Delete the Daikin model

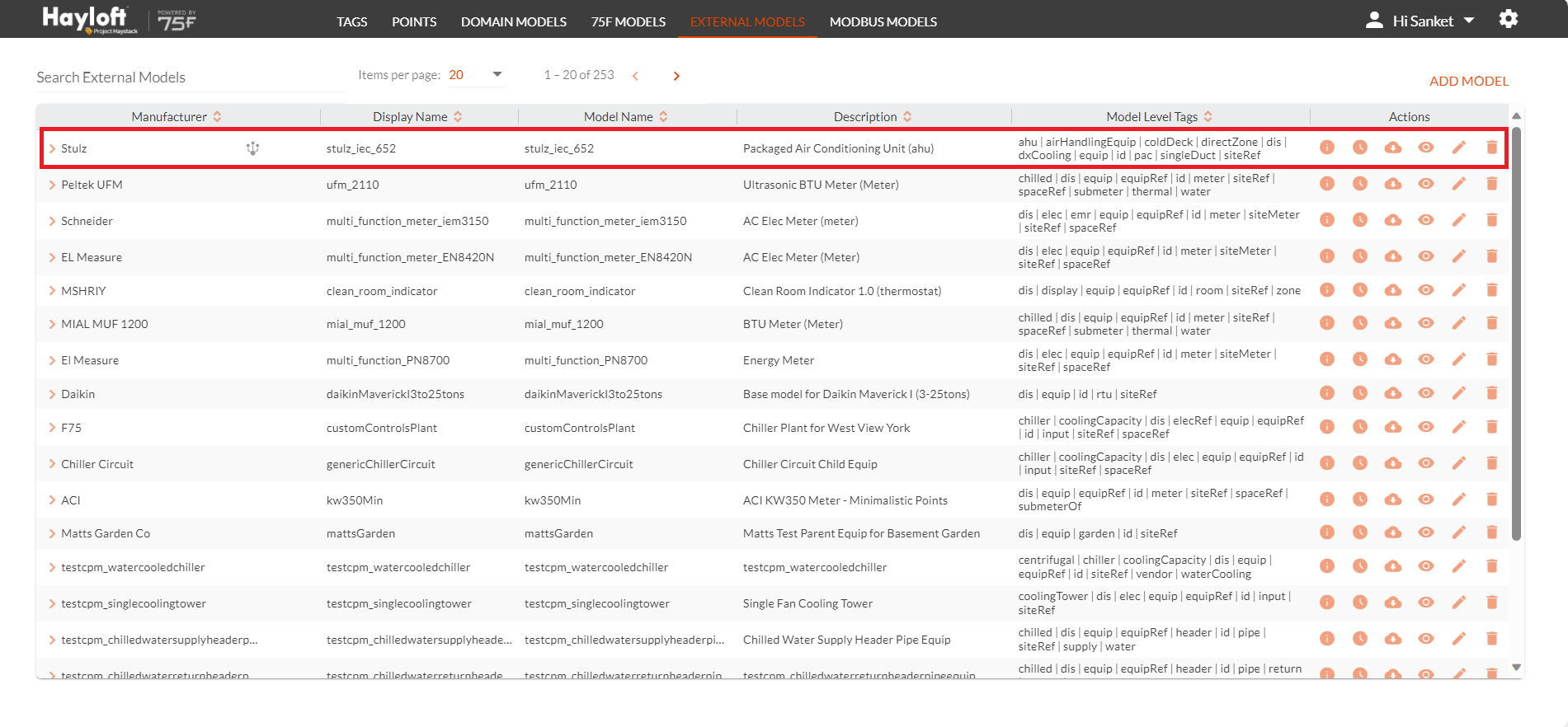pyautogui.click(x=1491, y=393)
